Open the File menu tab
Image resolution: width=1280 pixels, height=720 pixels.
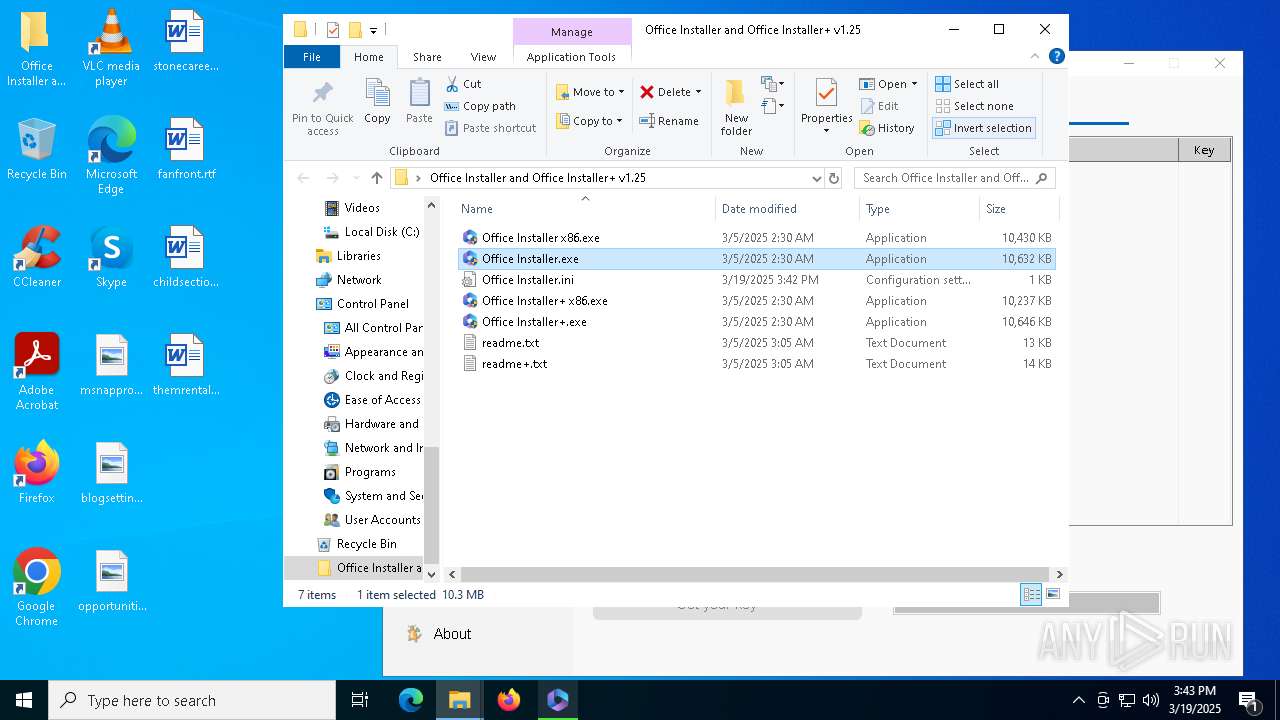tap(312, 57)
